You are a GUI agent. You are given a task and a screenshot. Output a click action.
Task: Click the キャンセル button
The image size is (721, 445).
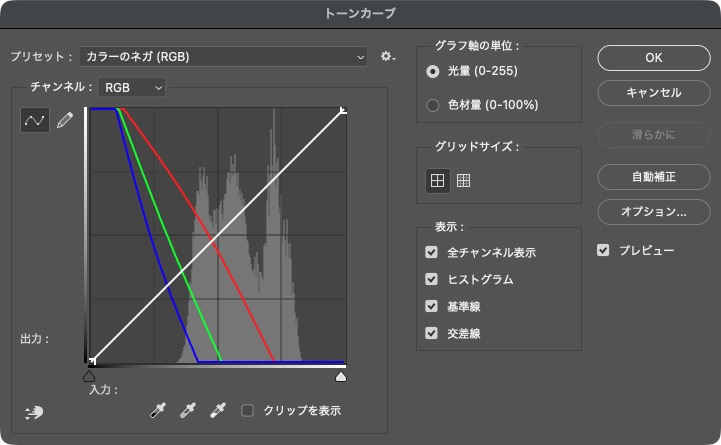click(x=653, y=93)
